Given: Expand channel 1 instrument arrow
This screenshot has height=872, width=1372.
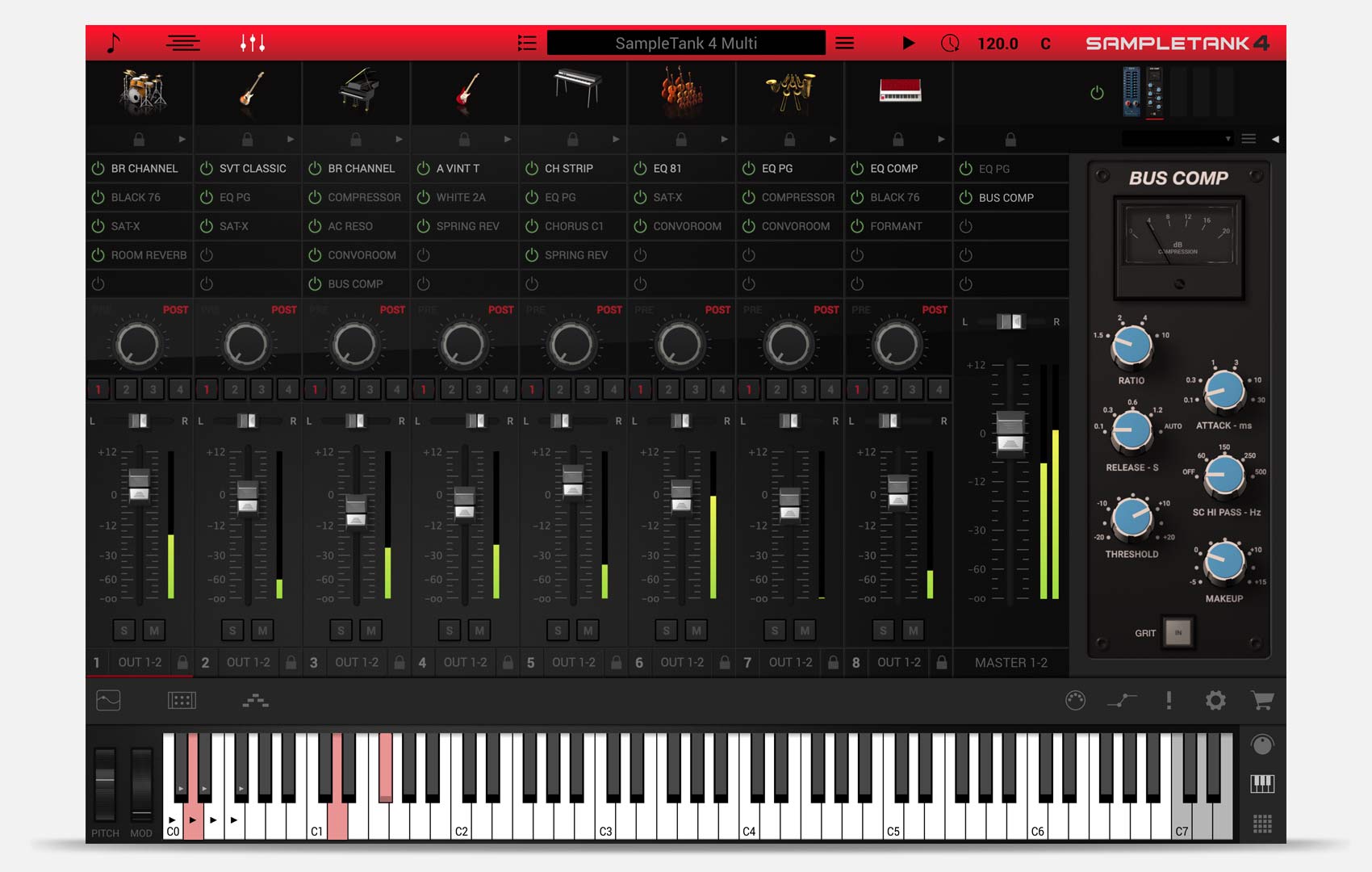Looking at the screenshot, I should tap(182, 139).
